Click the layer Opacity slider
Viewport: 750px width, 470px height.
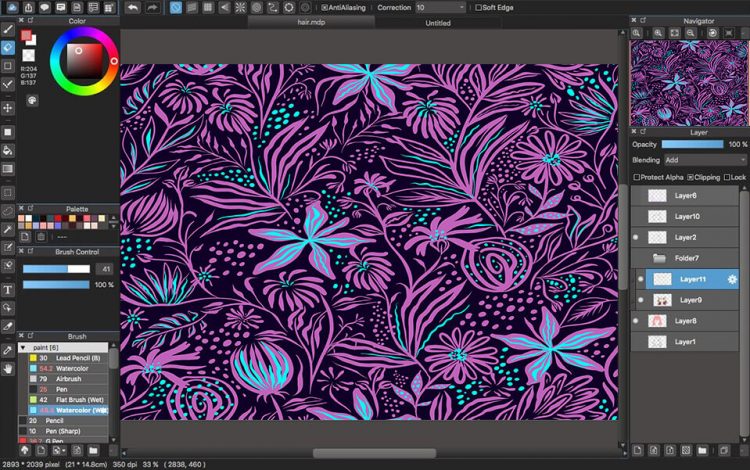(692, 144)
